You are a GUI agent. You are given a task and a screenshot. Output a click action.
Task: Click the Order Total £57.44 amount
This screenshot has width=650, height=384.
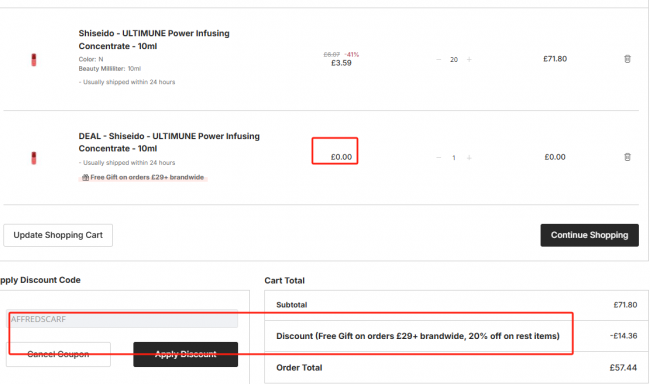click(623, 368)
